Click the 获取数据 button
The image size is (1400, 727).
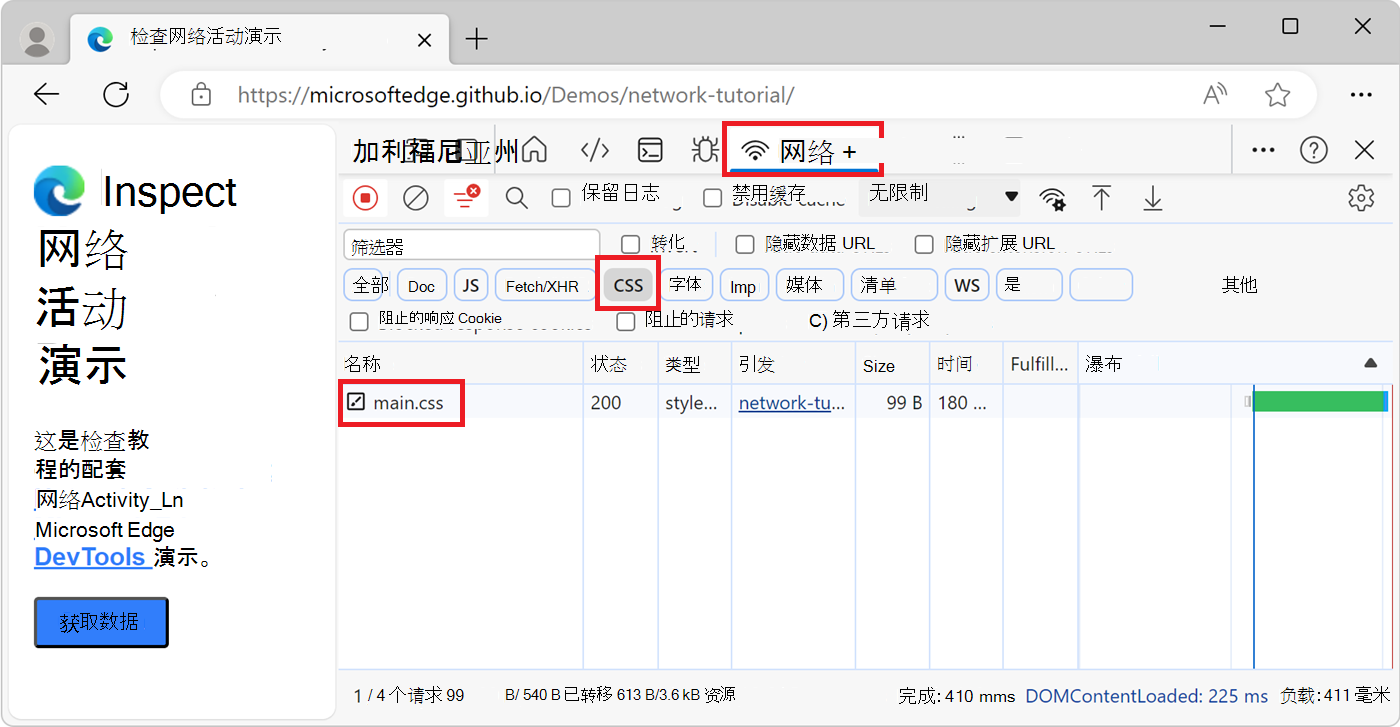click(x=101, y=622)
